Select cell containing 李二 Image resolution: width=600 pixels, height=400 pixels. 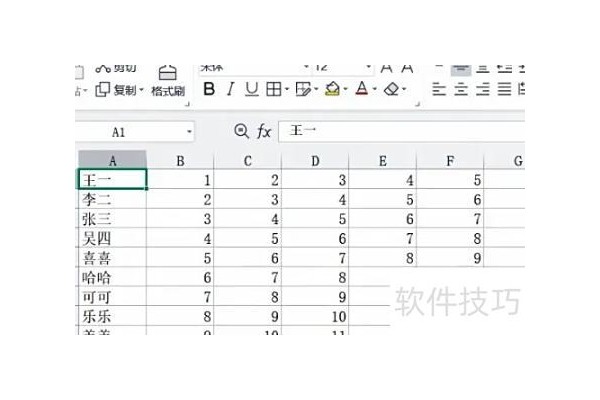pos(112,199)
